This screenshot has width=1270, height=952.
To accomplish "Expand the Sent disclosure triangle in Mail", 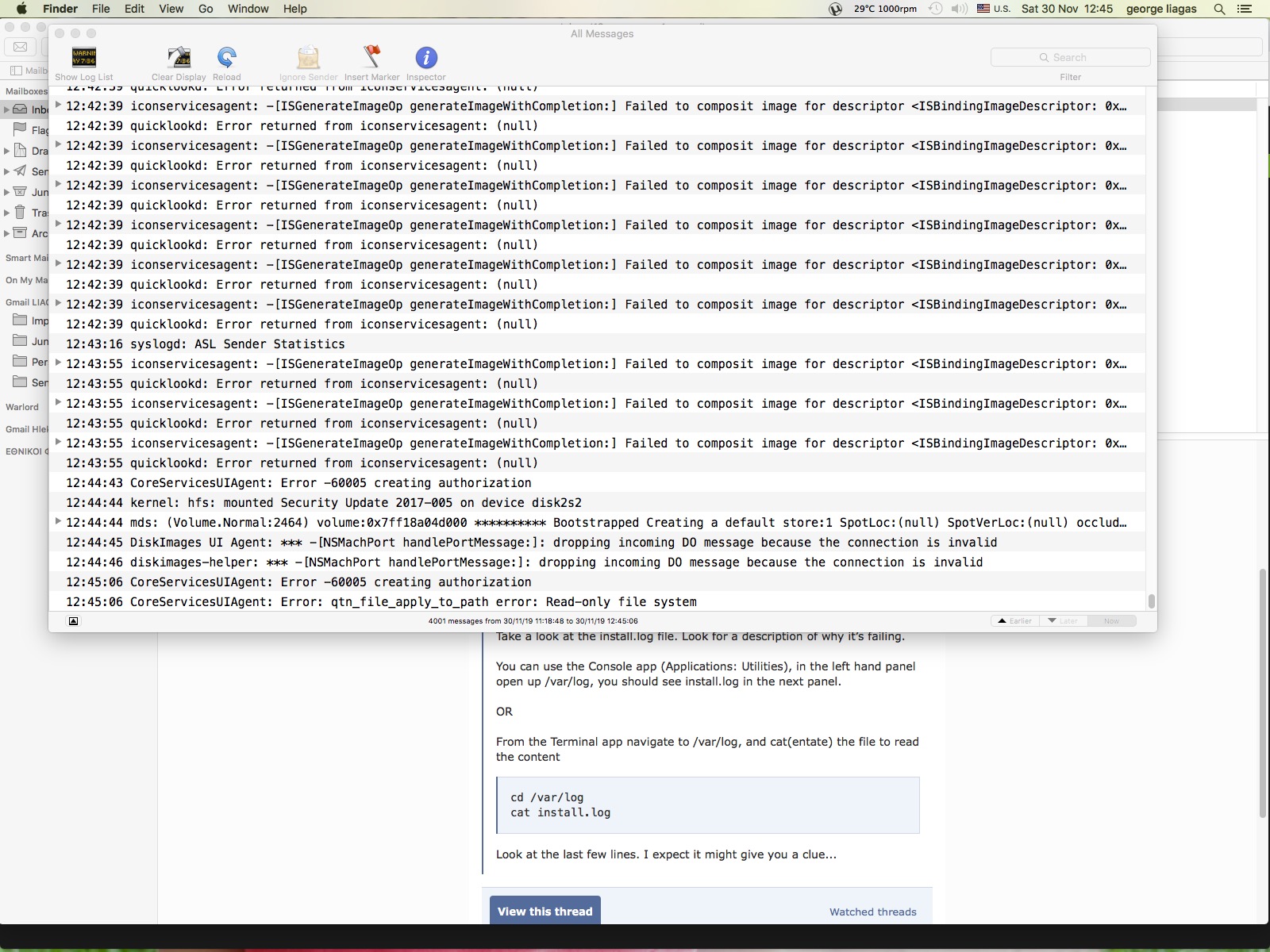I will click(x=7, y=171).
